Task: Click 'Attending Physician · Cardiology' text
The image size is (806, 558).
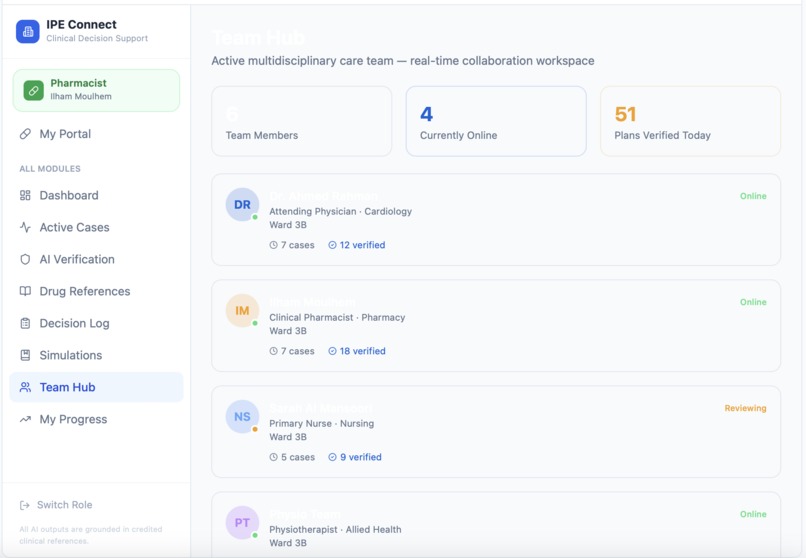Action: coord(340,211)
